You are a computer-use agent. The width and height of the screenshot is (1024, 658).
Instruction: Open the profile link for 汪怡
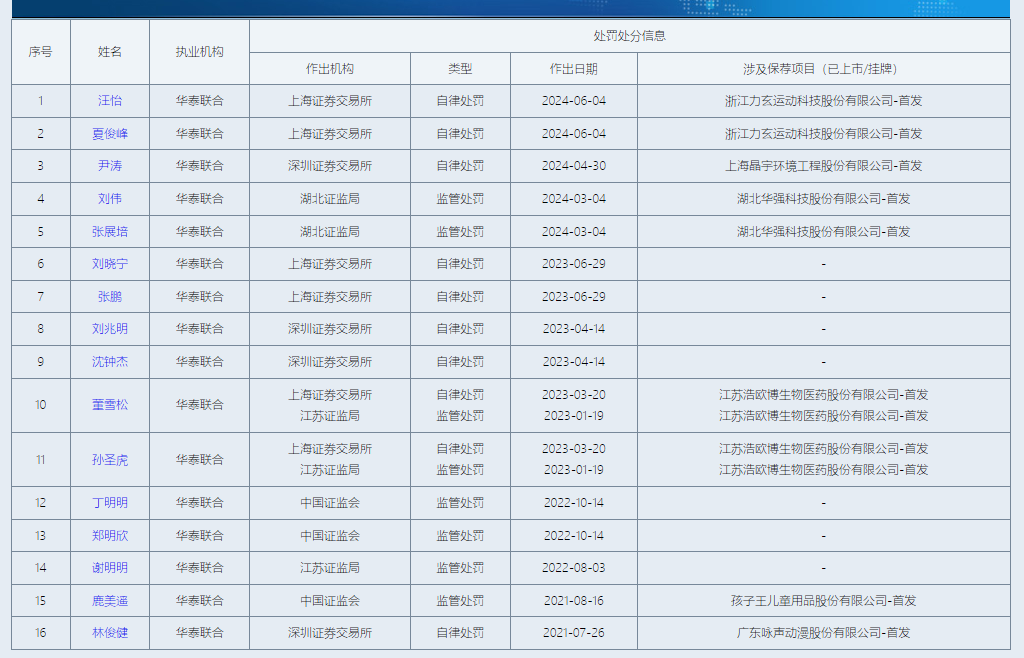[110, 101]
